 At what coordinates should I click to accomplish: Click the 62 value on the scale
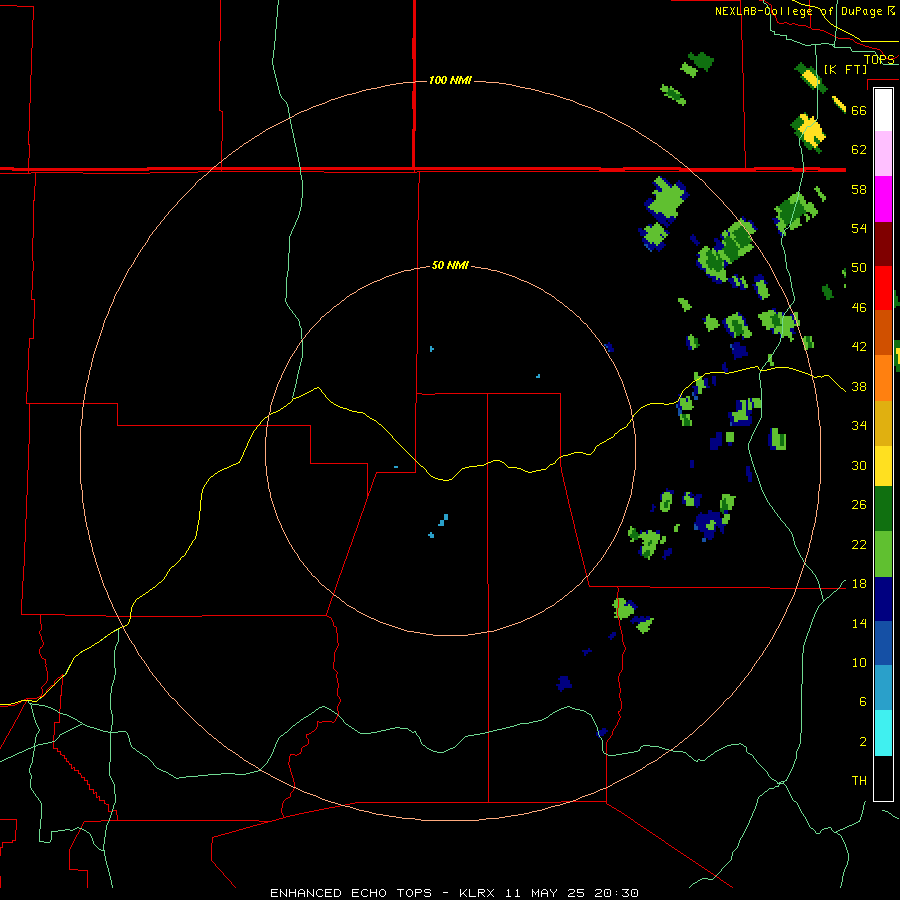click(x=859, y=150)
